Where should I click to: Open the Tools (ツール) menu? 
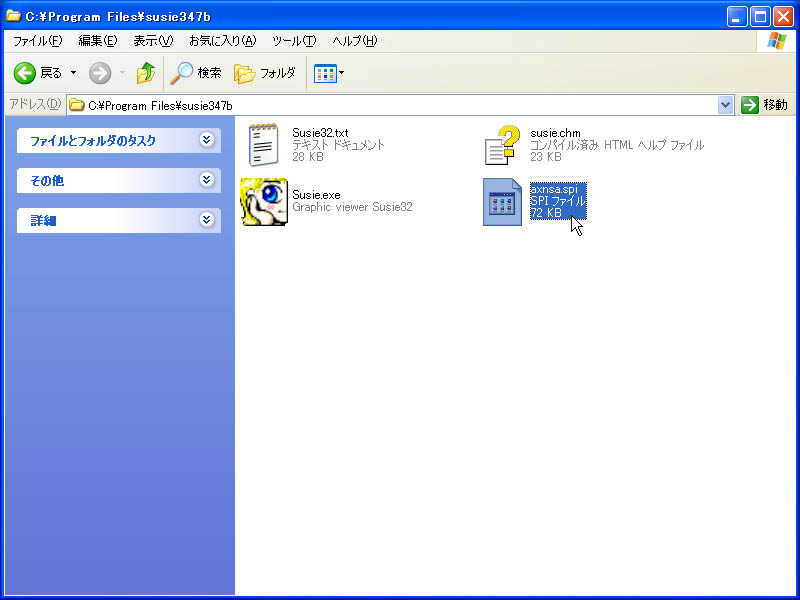(x=294, y=41)
